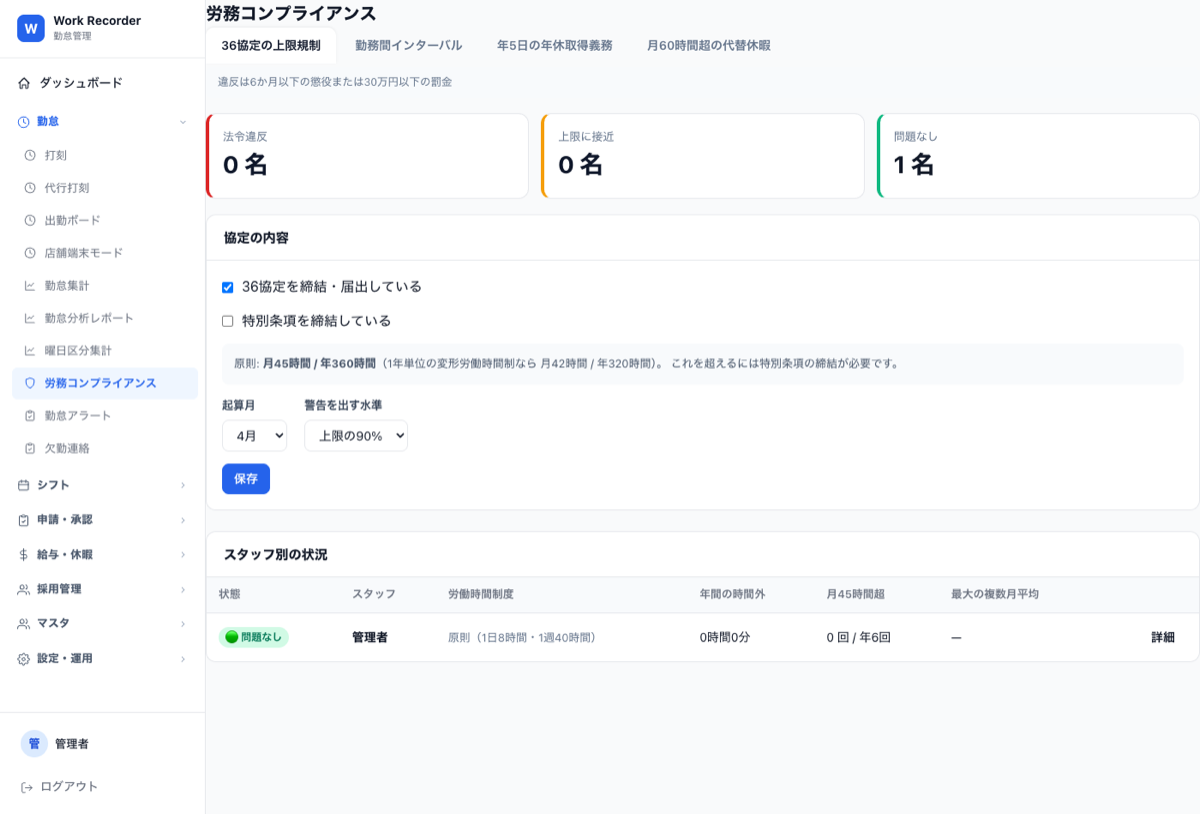This screenshot has width=1200, height=814.
Task: Click the clock icon next to 店舗端末モード
Action: pyautogui.click(x=30, y=253)
